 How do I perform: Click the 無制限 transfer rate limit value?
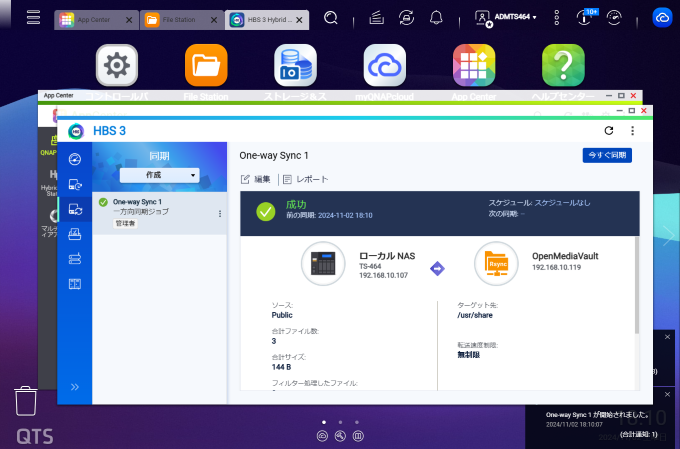(x=468, y=355)
